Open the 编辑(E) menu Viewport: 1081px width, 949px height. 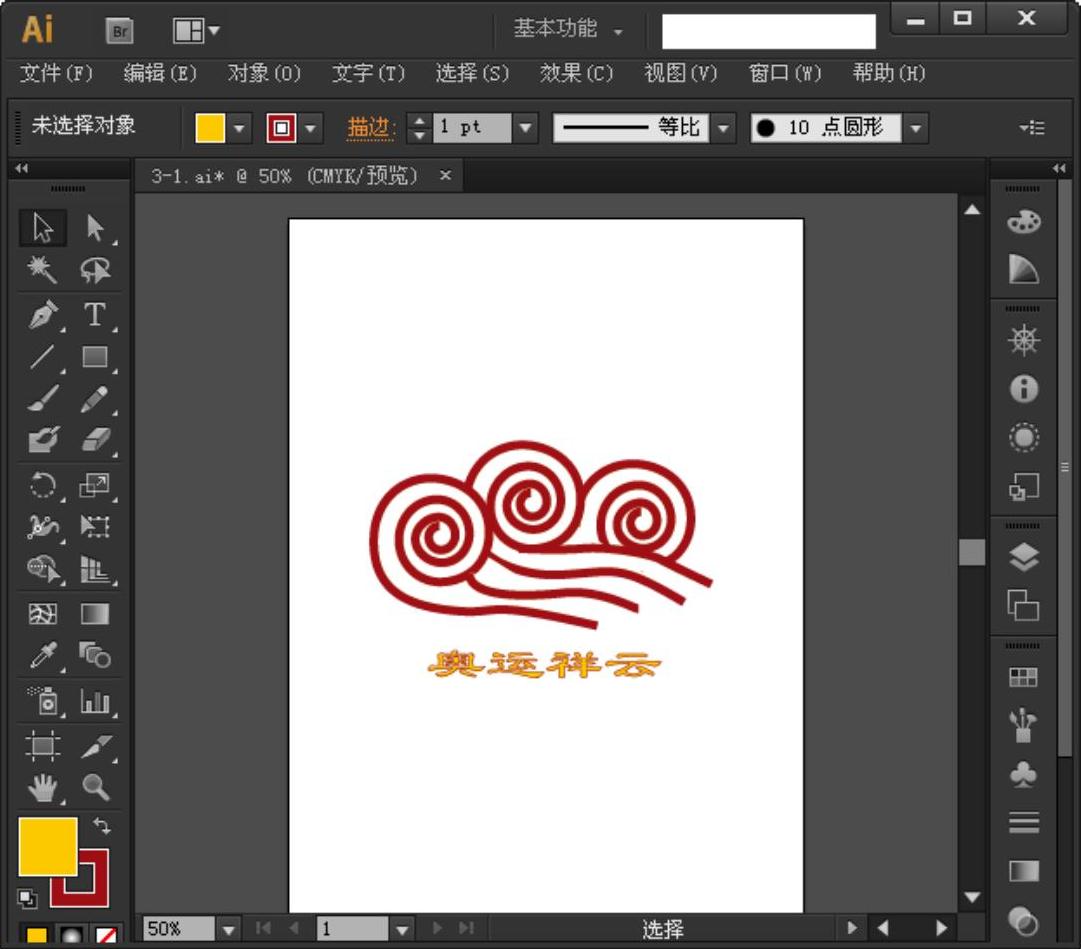(x=160, y=72)
